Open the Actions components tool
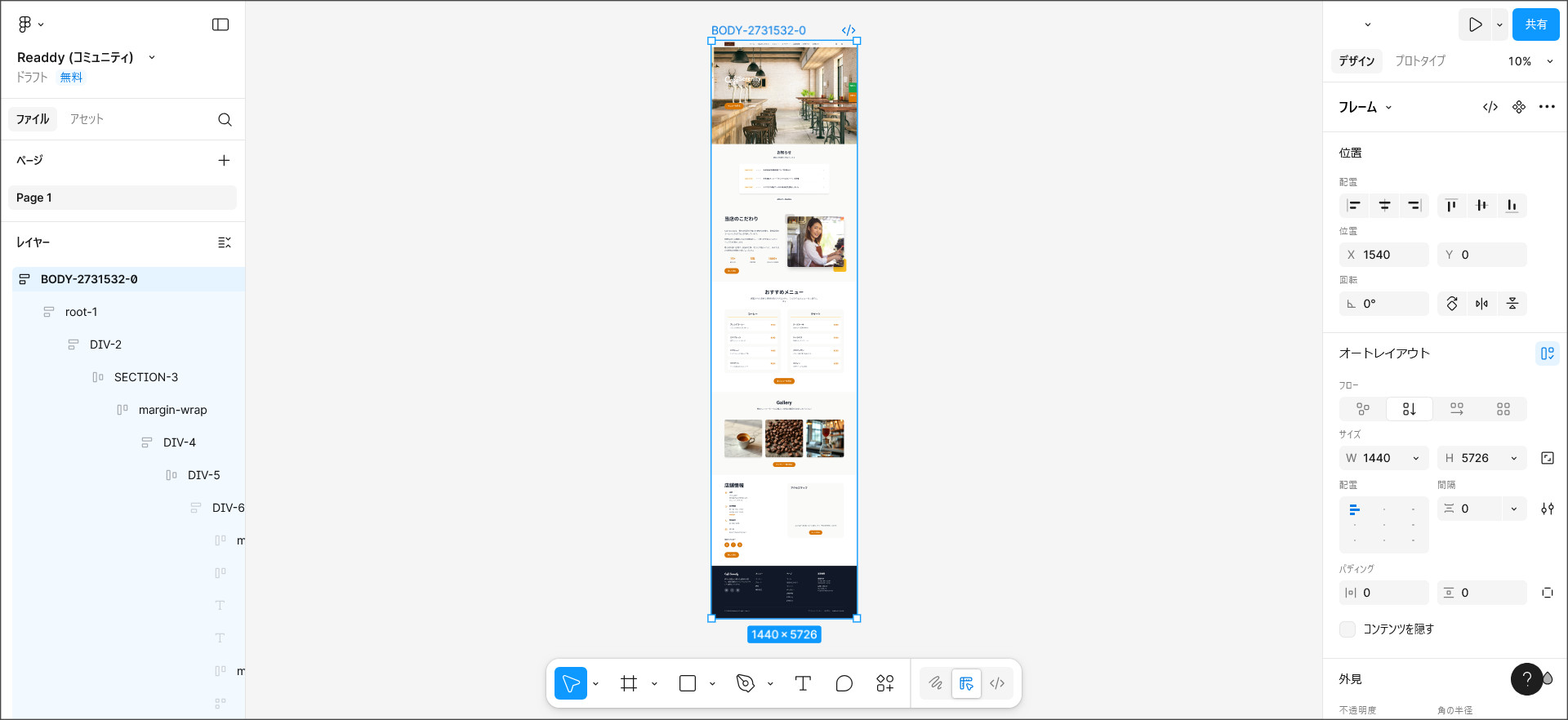1568x720 pixels. [x=885, y=683]
